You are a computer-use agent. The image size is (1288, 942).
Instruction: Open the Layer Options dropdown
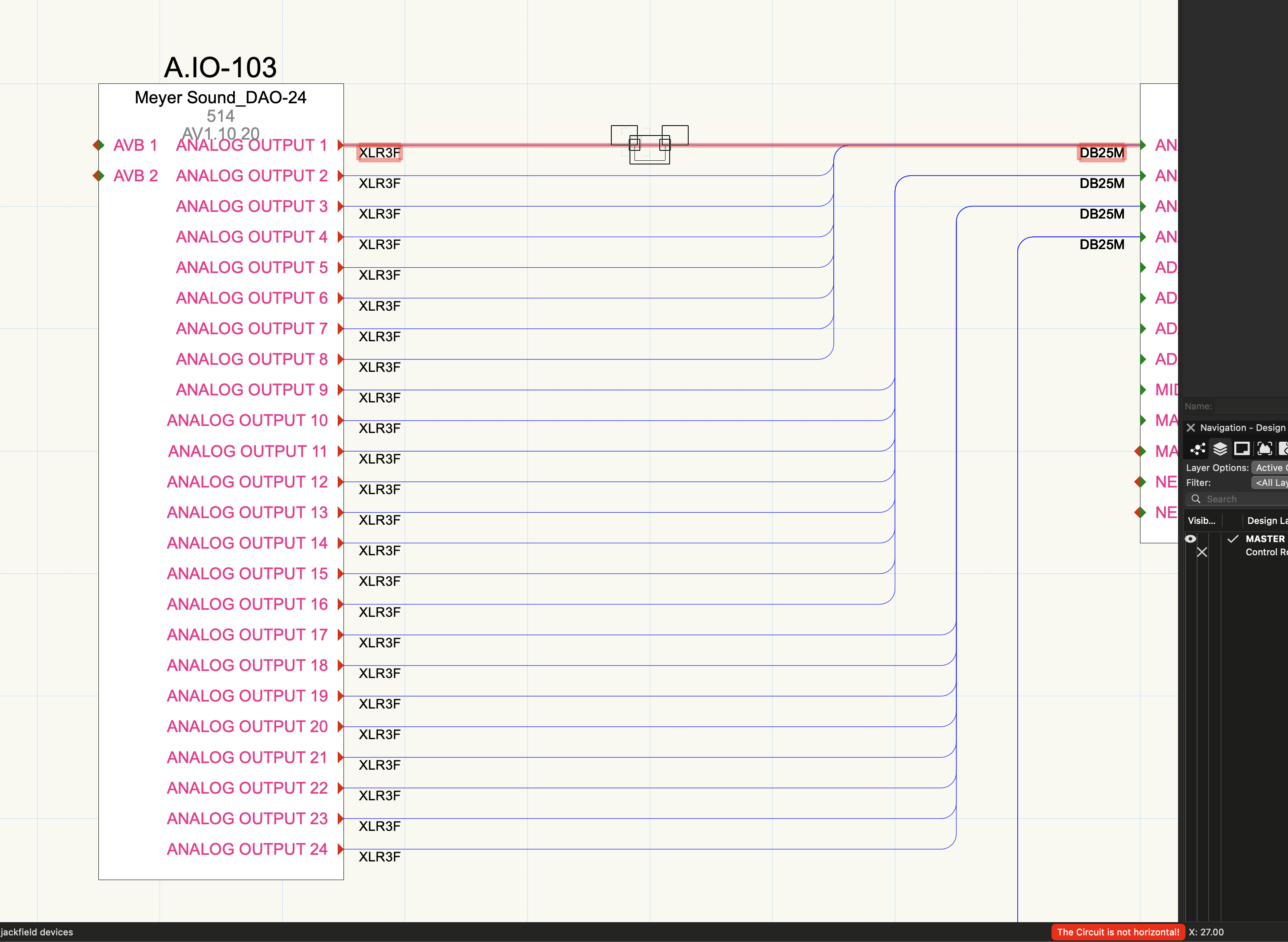pyautogui.click(x=1270, y=468)
